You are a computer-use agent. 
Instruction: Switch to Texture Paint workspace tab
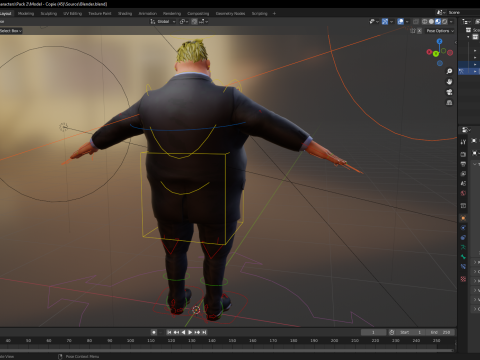[x=100, y=13]
